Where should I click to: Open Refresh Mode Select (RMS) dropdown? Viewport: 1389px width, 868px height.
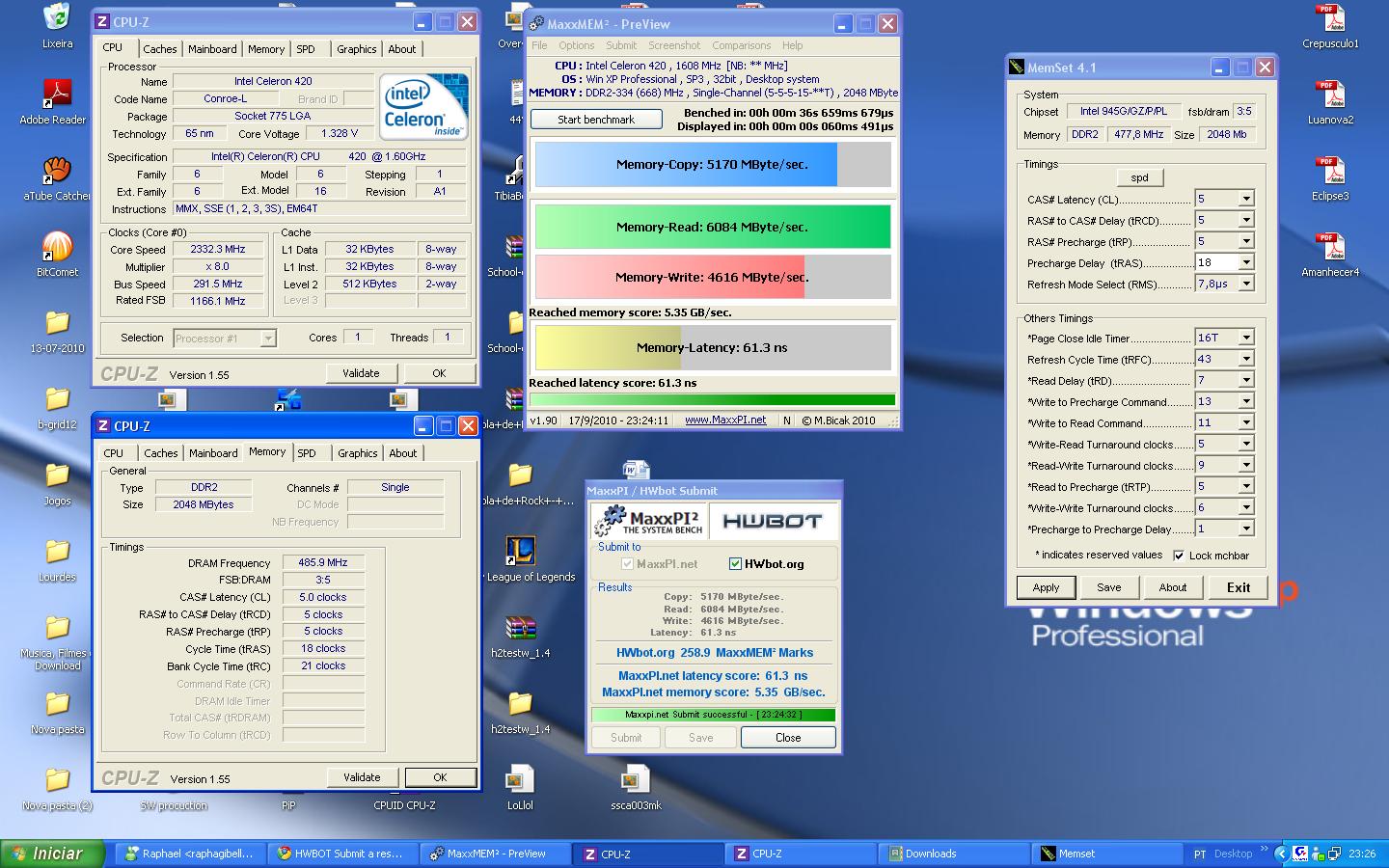tap(1246, 284)
